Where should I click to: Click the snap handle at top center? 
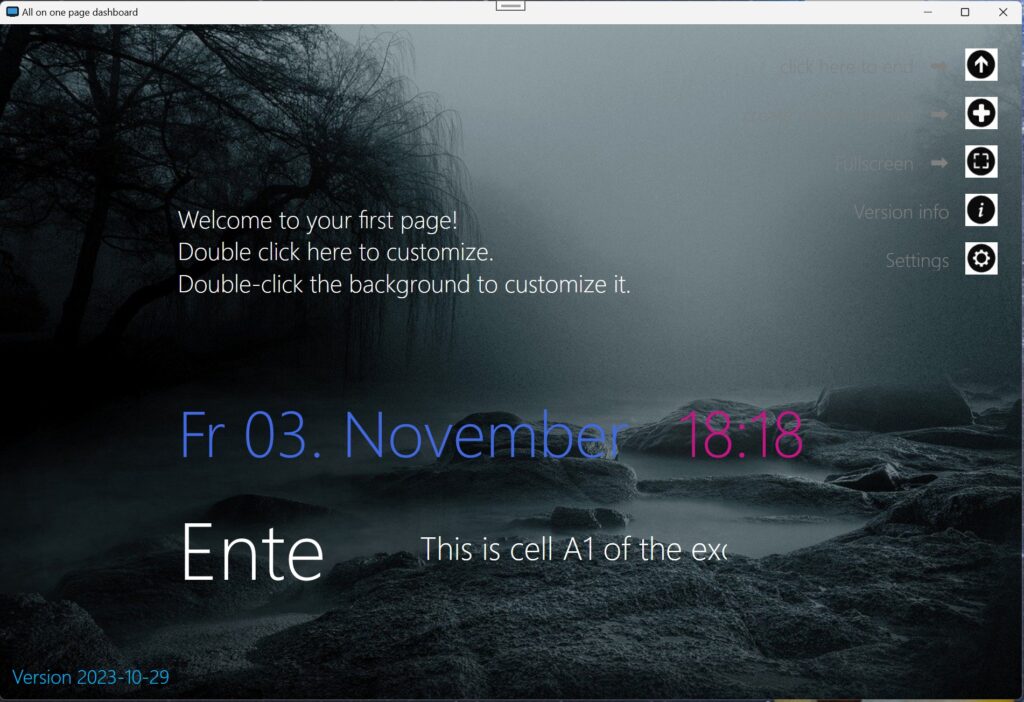(511, 5)
